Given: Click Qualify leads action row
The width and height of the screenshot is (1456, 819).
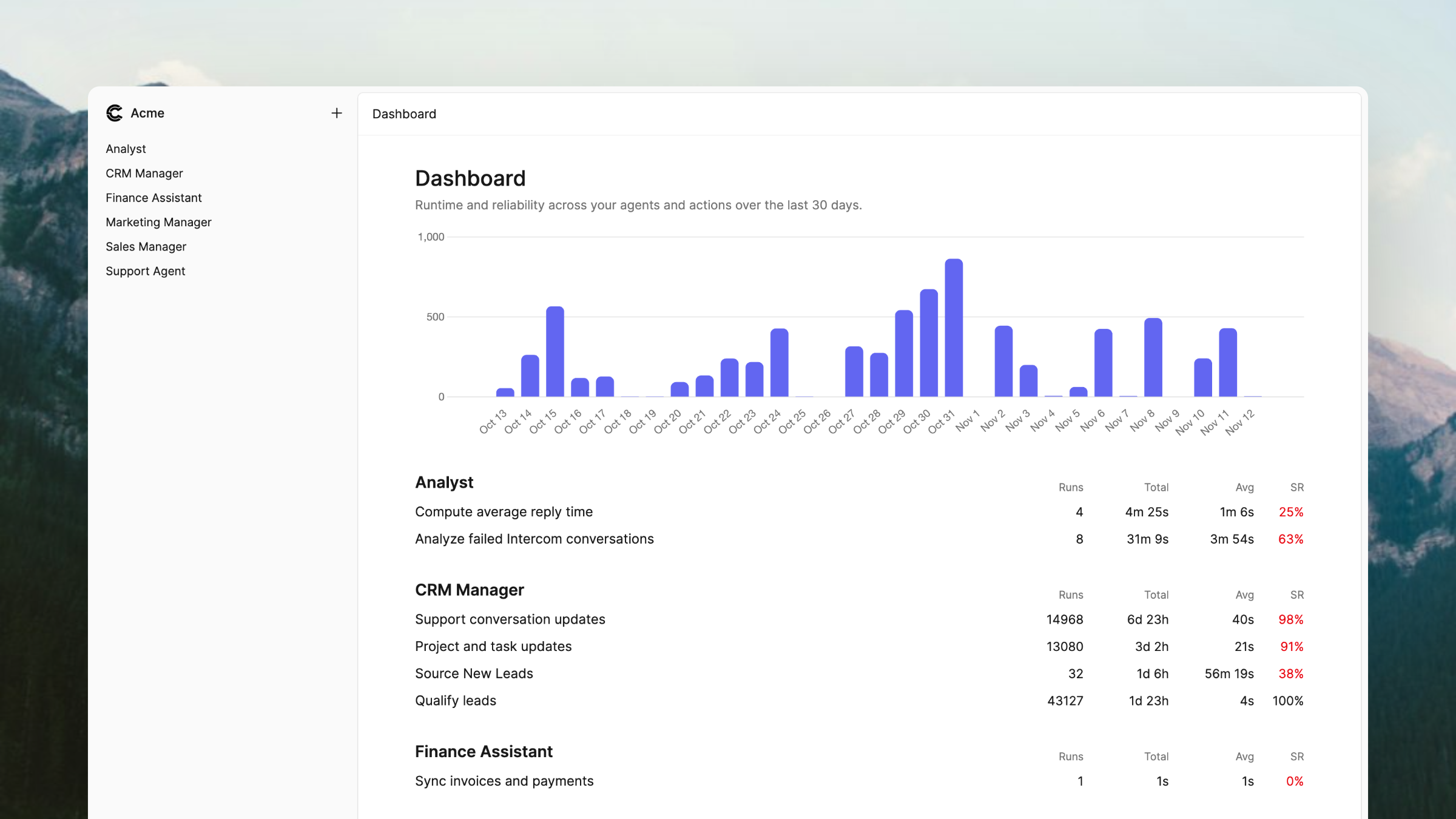Looking at the screenshot, I should pyautogui.click(x=455, y=701).
